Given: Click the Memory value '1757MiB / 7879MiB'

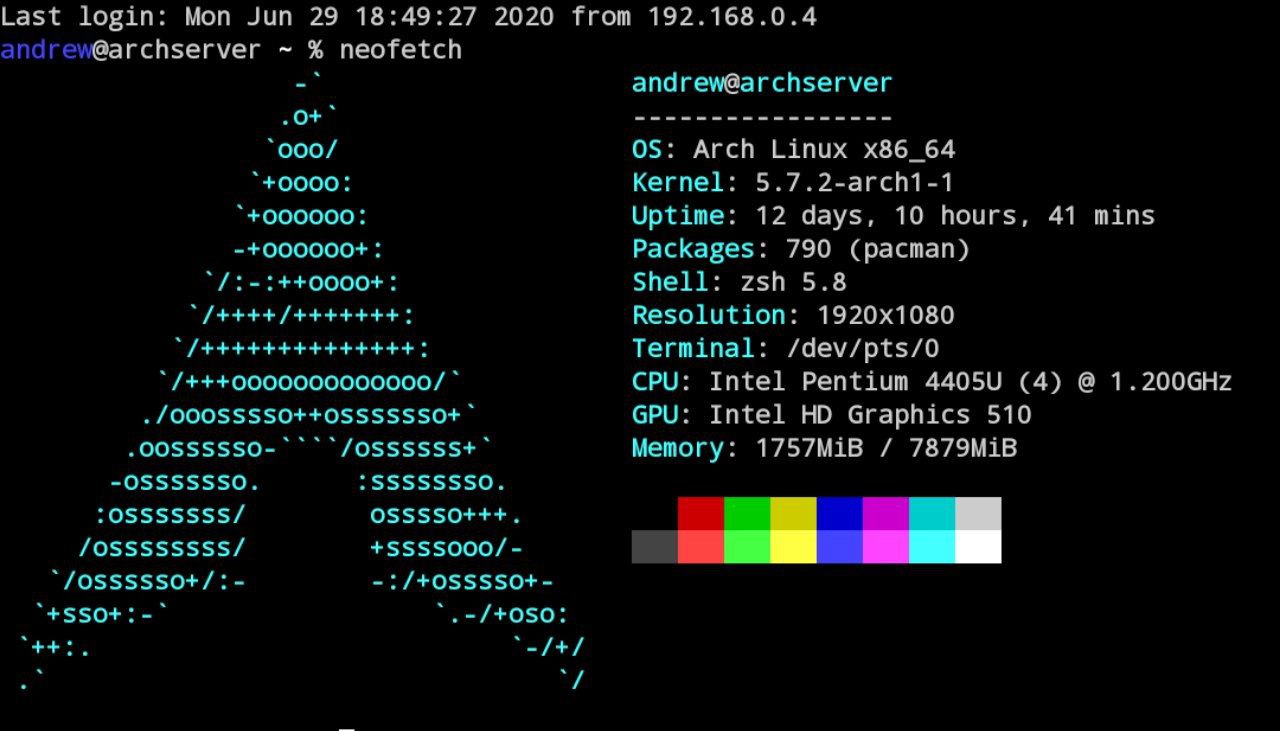Looking at the screenshot, I should tap(886, 448).
